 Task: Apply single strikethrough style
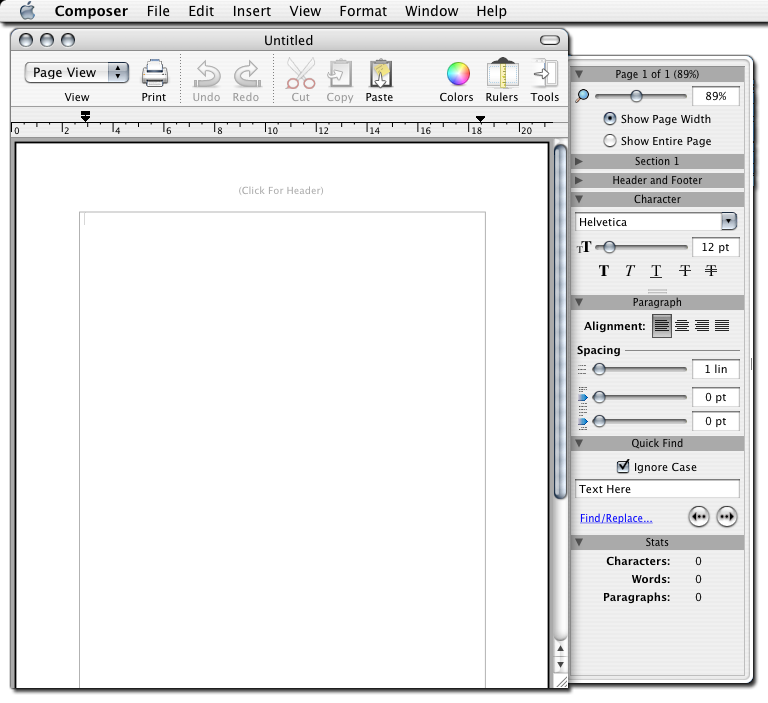pos(685,270)
